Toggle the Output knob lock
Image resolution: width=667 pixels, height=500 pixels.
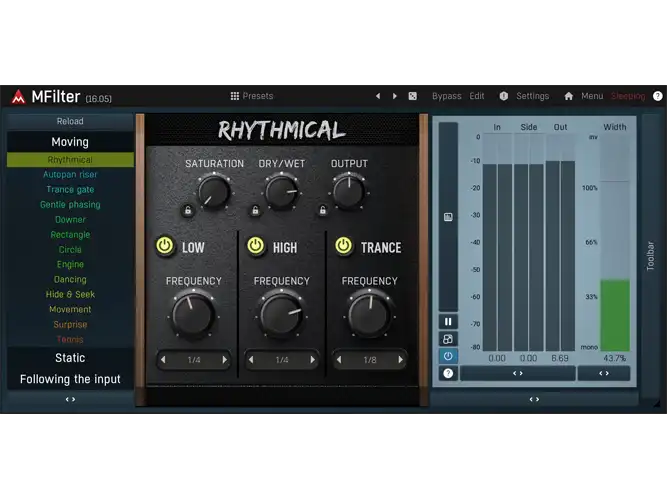[322, 210]
